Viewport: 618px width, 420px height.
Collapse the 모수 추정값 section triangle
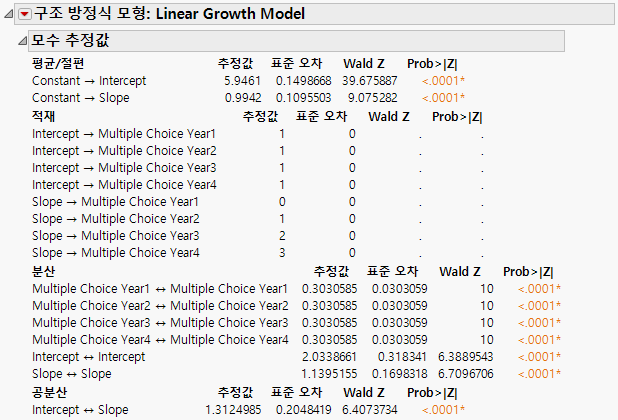(23, 41)
